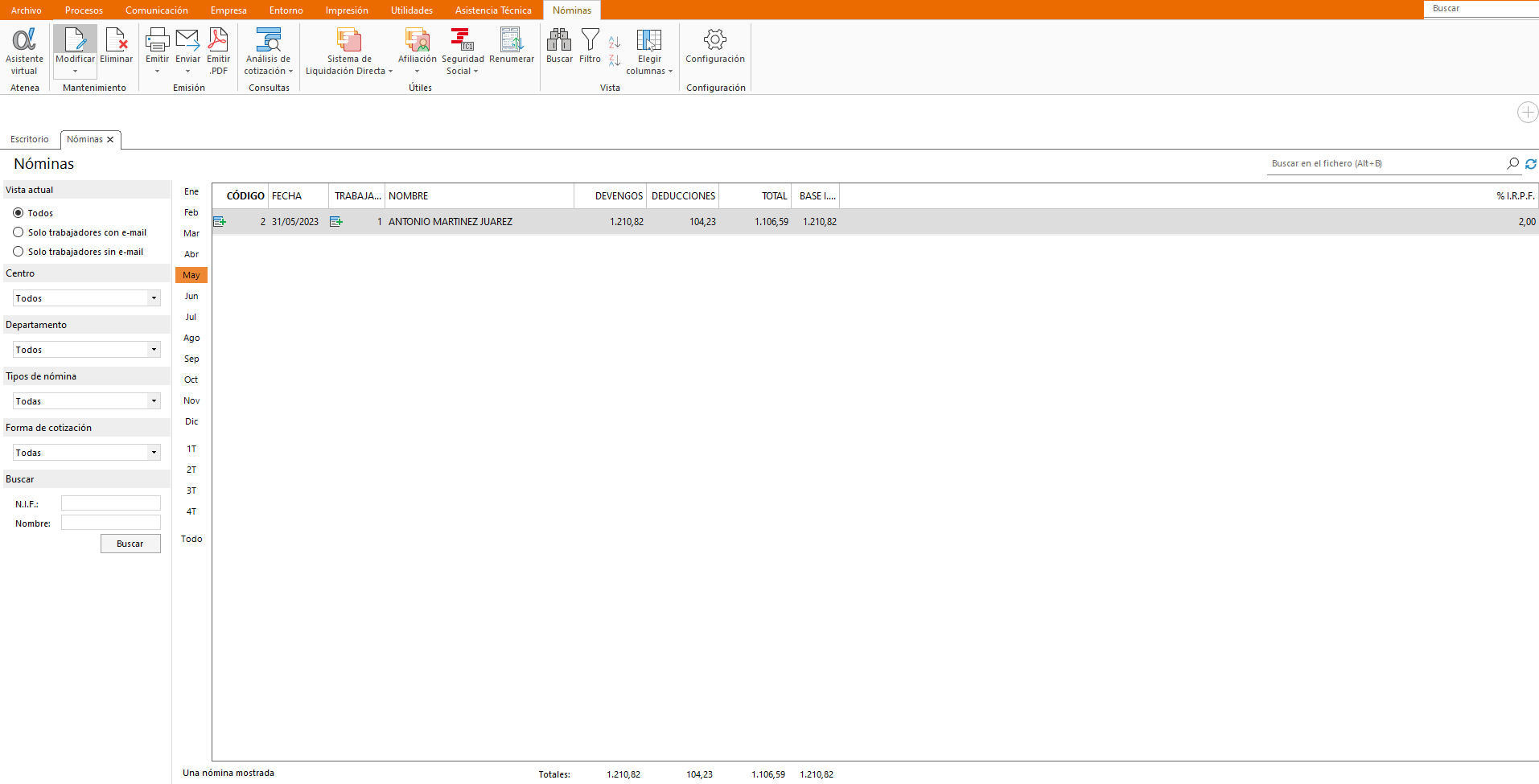Viewport: 1539px width, 784px height.
Task: Select the Oct month filter
Action: coord(191,380)
